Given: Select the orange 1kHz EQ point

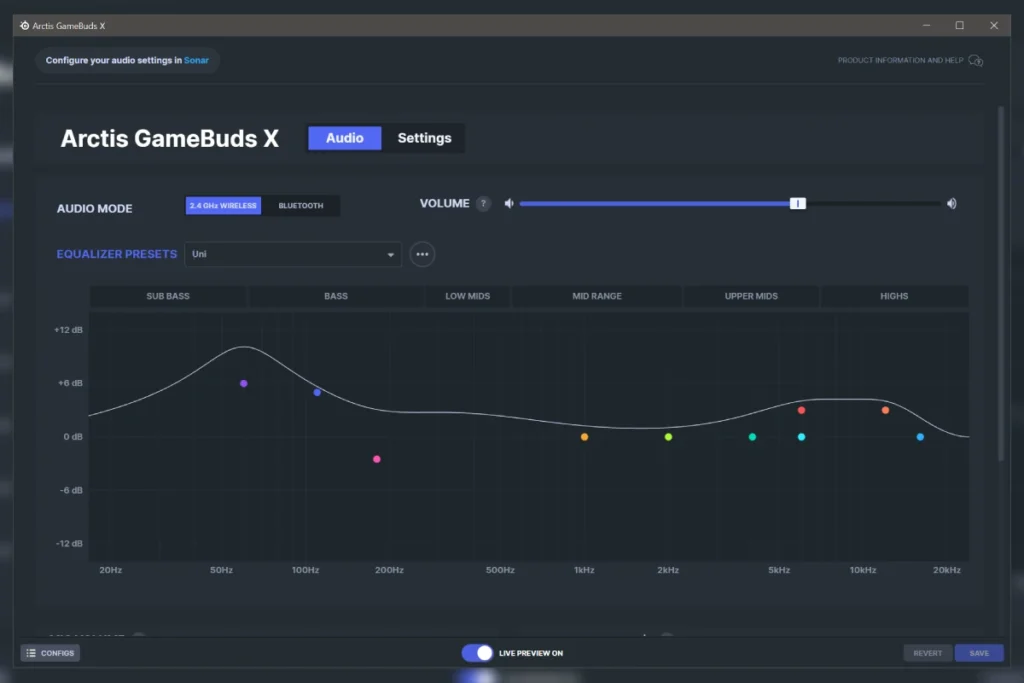Looking at the screenshot, I should [584, 437].
